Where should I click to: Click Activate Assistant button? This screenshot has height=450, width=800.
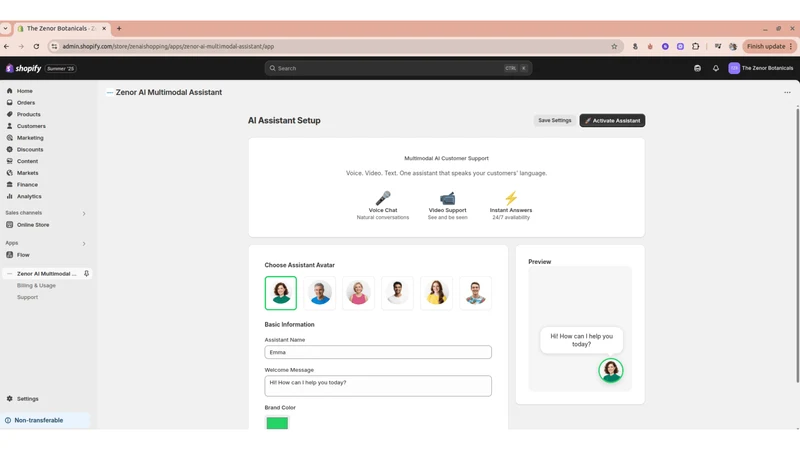pyautogui.click(x=612, y=120)
